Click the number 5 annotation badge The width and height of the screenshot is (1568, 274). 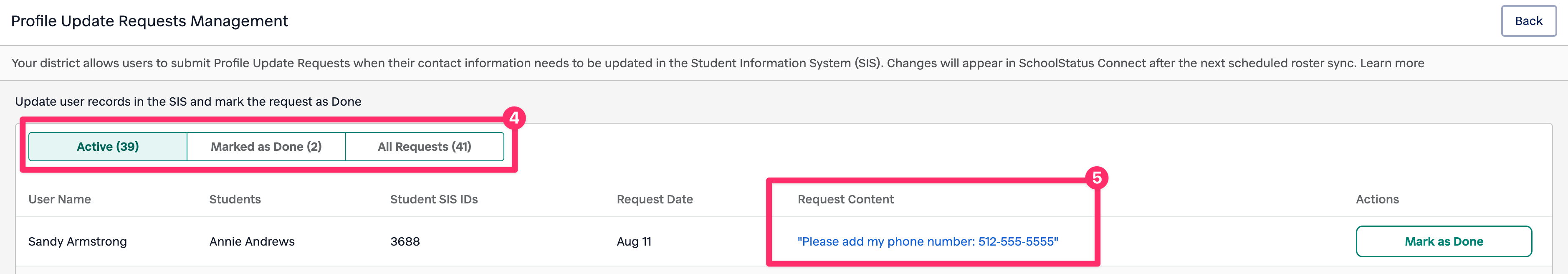[1097, 178]
